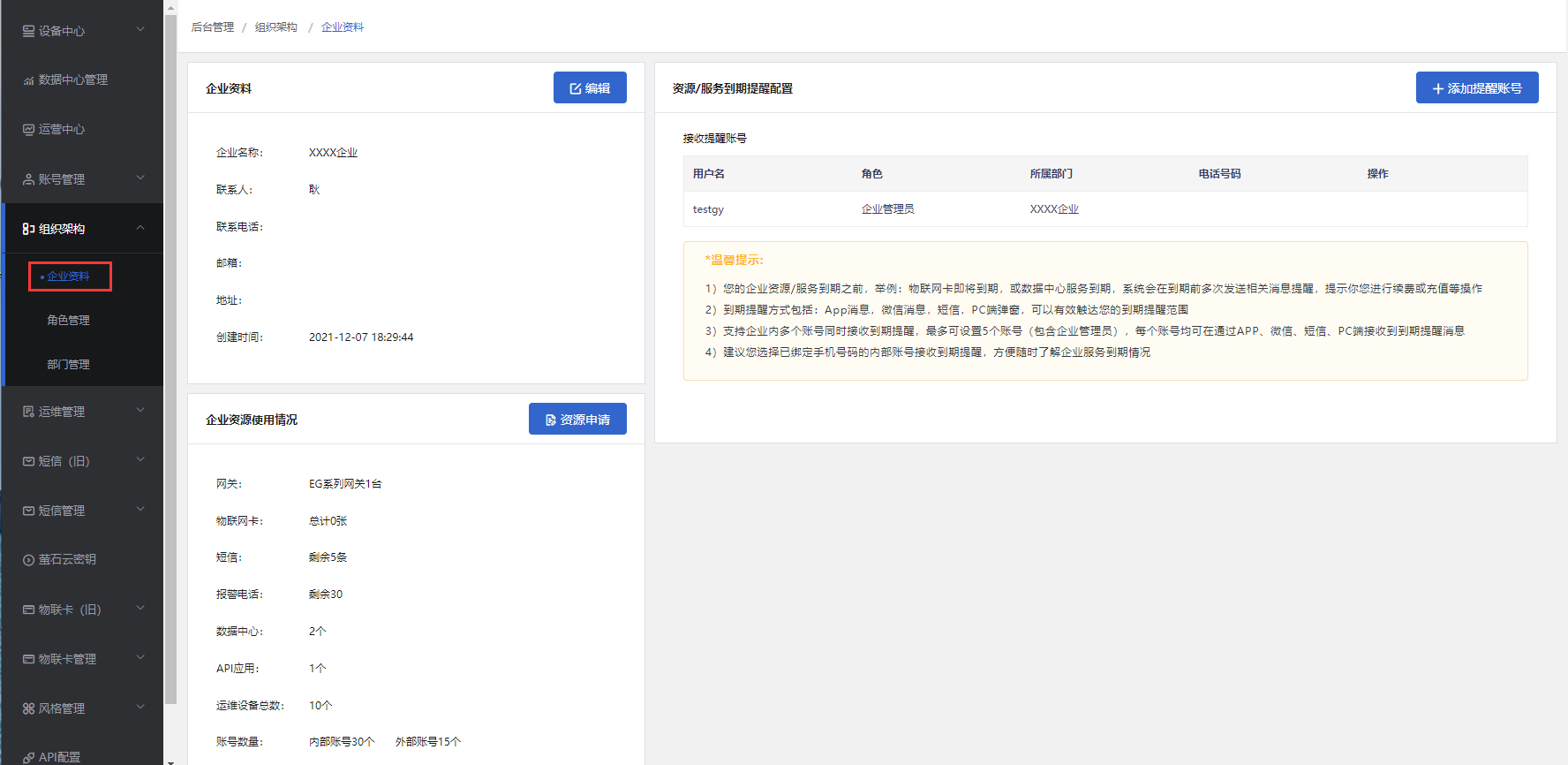
Task: Expand the 短信（旧）menu chevron
Action: point(140,460)
